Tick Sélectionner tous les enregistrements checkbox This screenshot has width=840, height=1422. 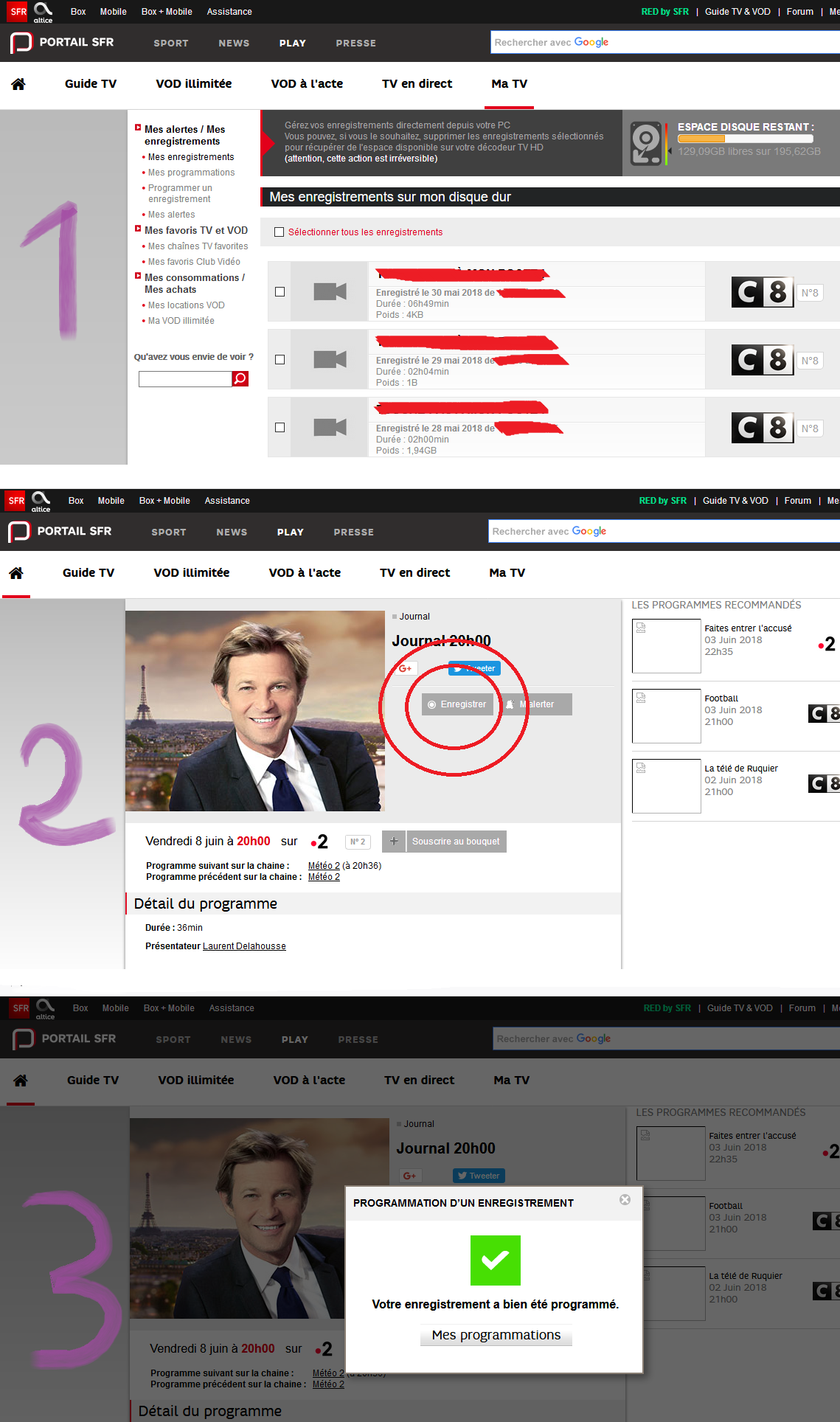(279, 232)
